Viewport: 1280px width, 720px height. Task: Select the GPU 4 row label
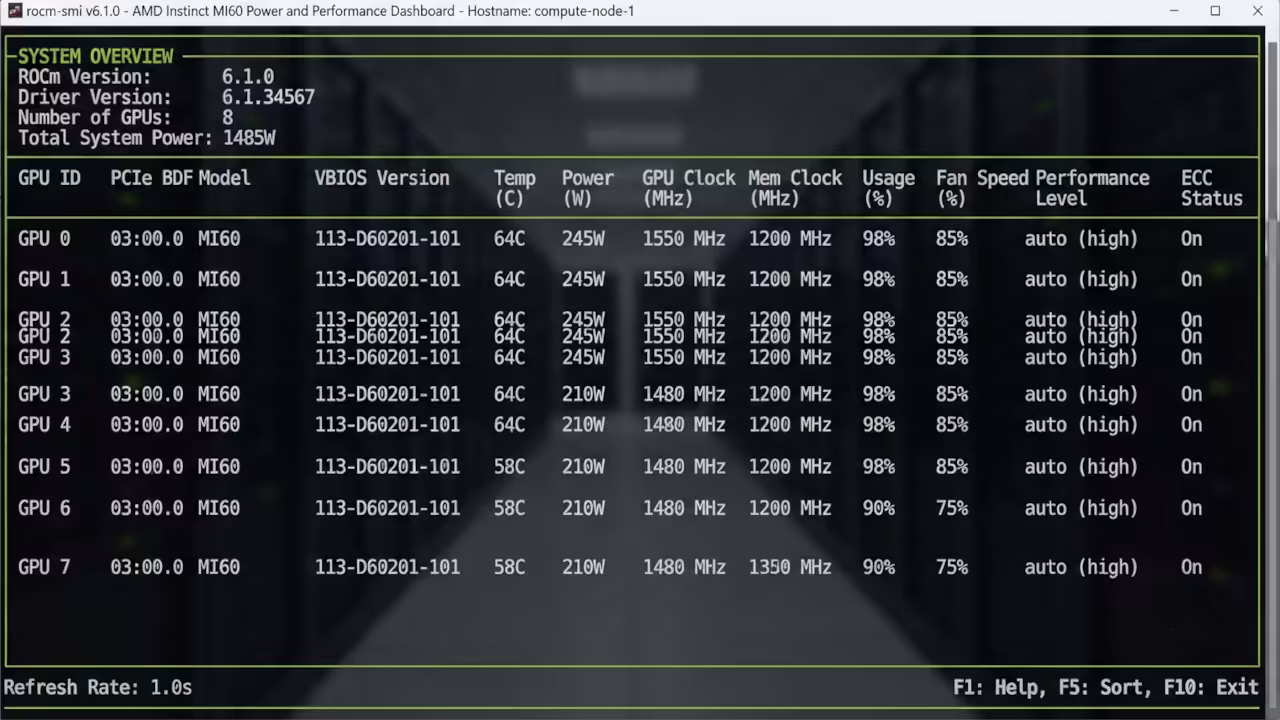44,425
